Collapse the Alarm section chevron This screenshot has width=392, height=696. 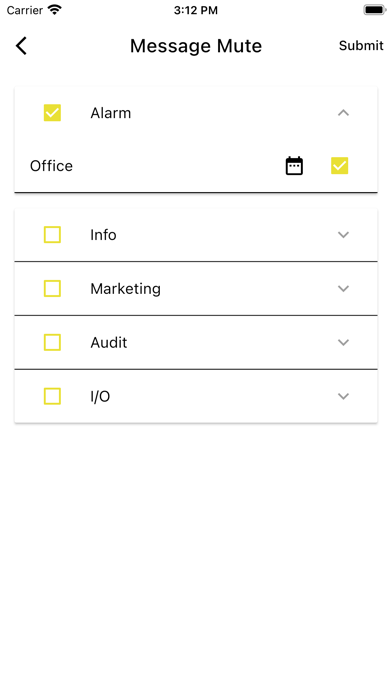[343, 113]
